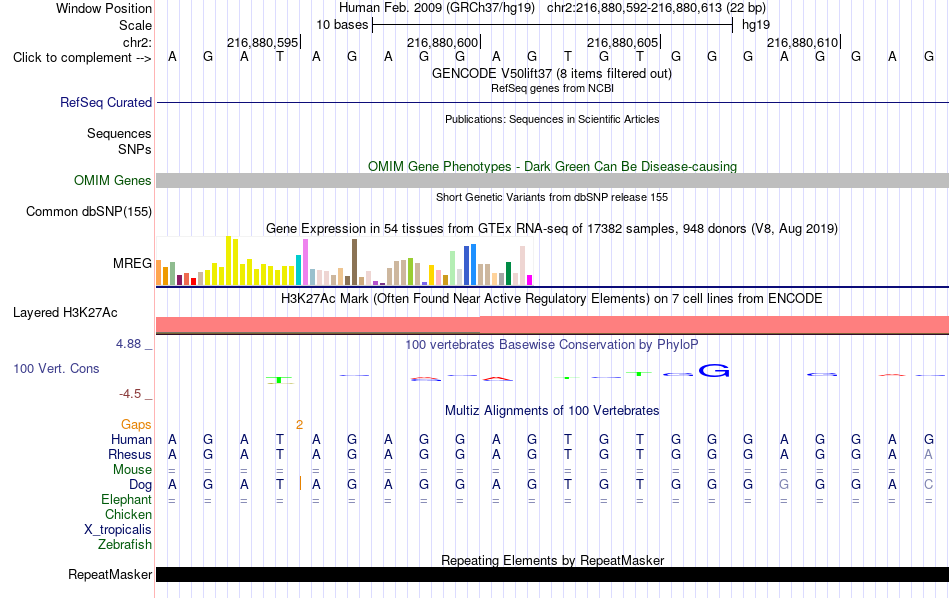Click the tall brown bar in GTEx chart
Viewport: 950px width, 598px height.
354,262
